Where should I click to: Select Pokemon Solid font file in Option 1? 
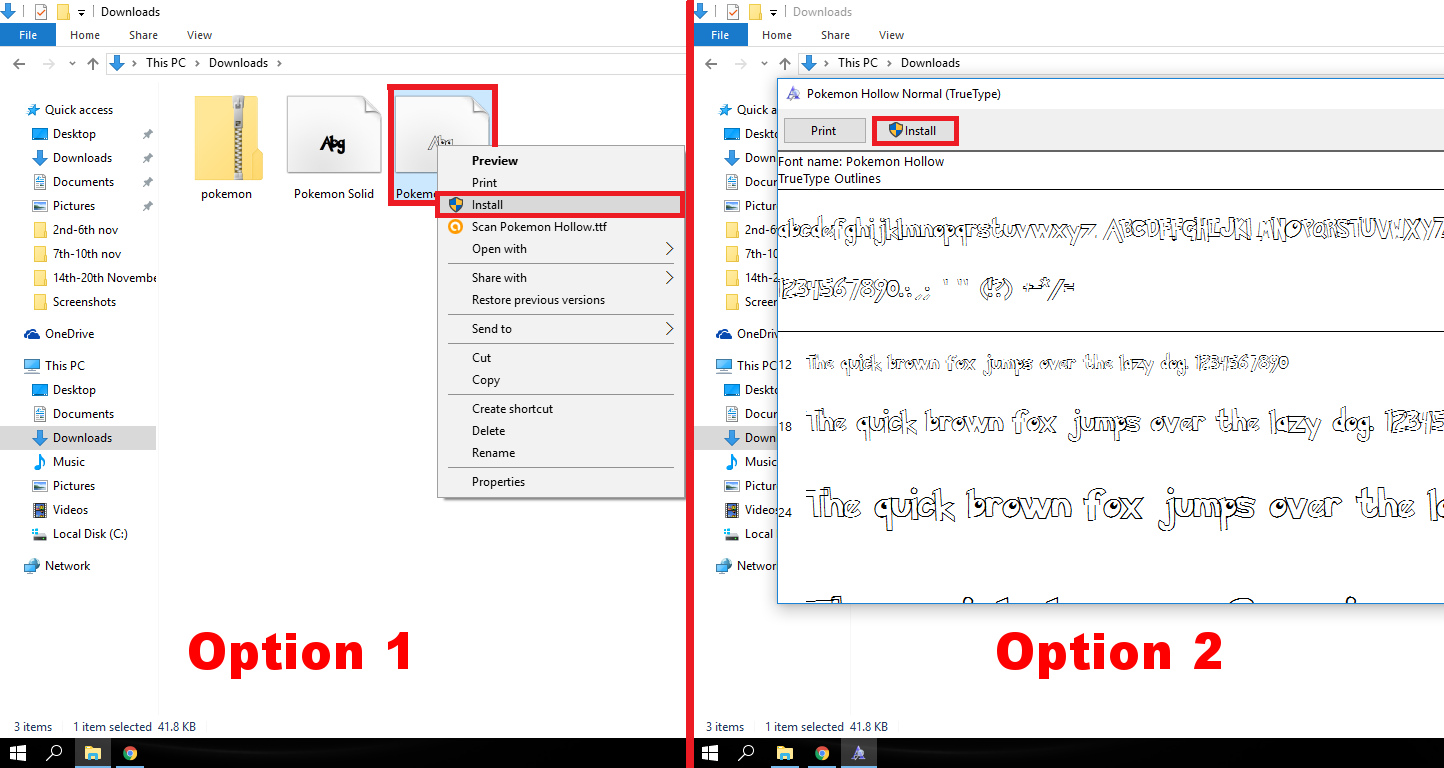click(x=333, y=148)
